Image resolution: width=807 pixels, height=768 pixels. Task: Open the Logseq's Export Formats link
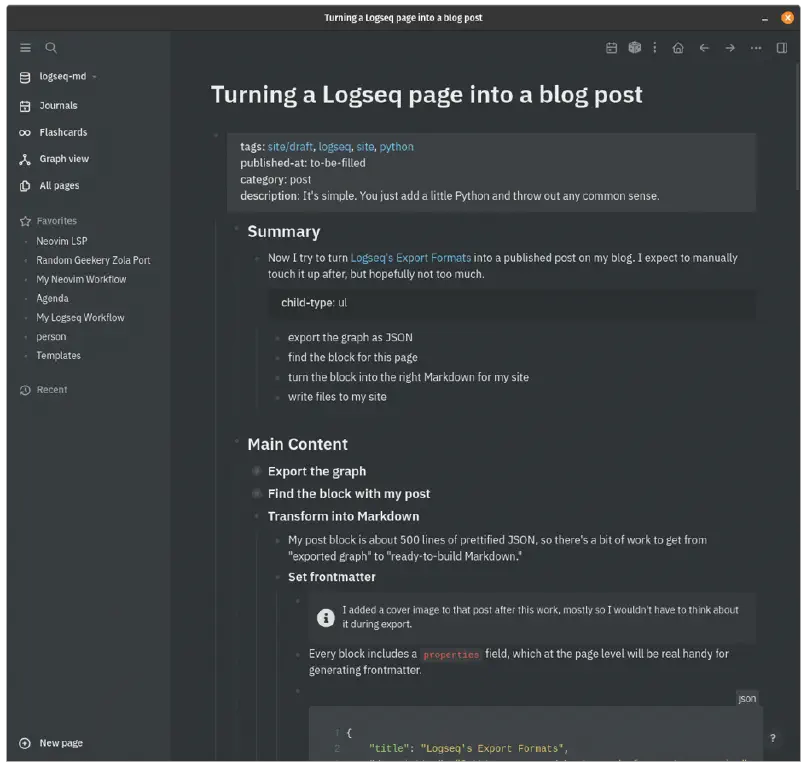pyautogui.click(x=411, y=258)
